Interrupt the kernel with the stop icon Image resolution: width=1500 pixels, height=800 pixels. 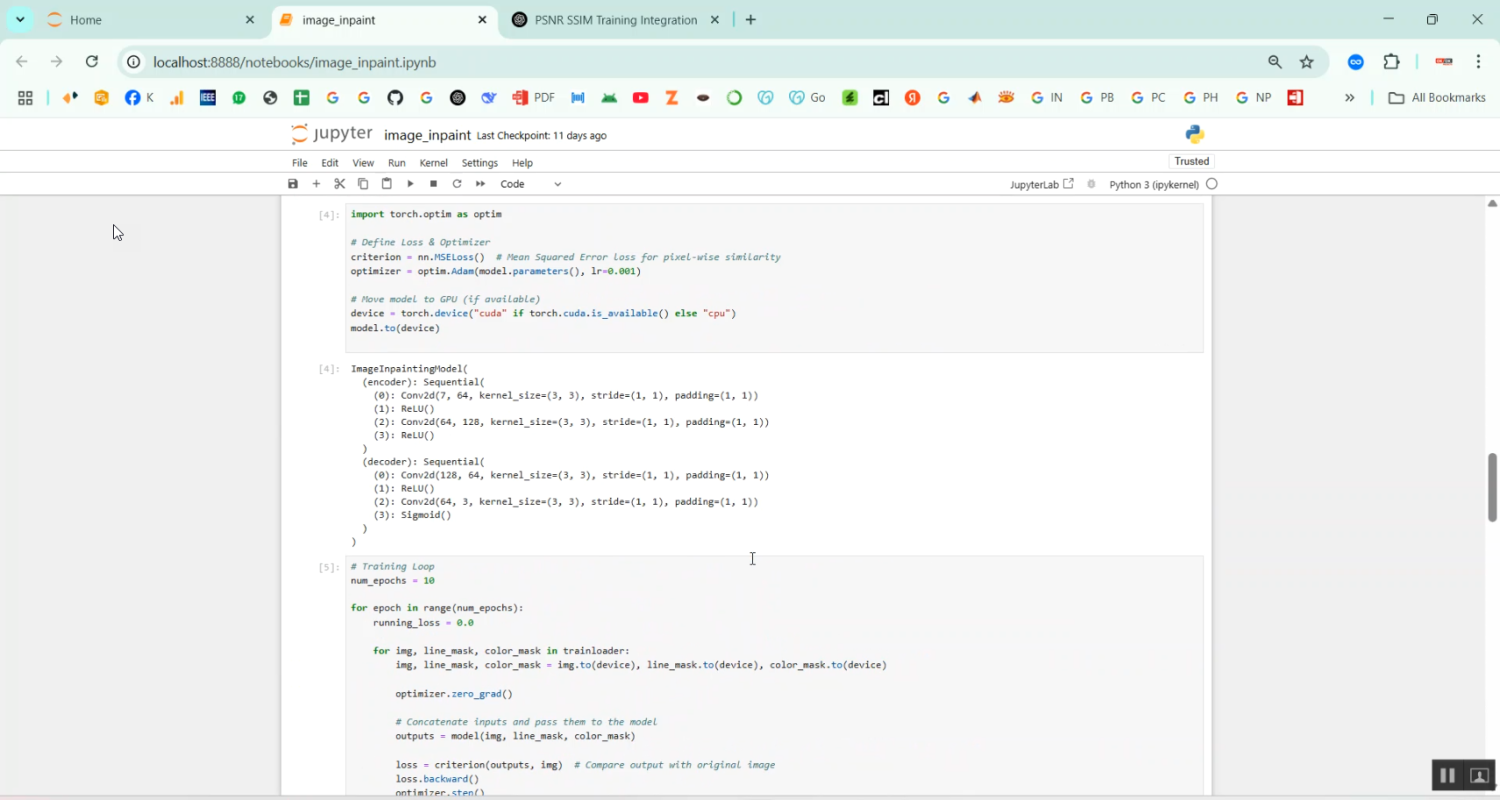[433, 184]
